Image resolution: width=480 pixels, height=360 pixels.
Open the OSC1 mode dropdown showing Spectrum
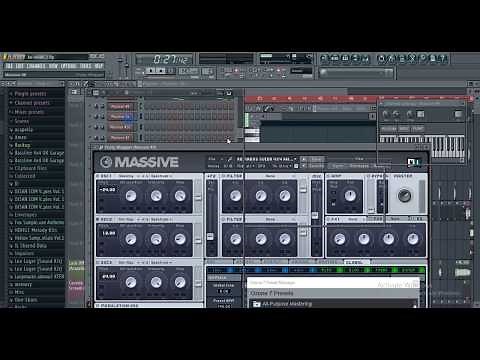pyautogui.click(x=161, y=176)
